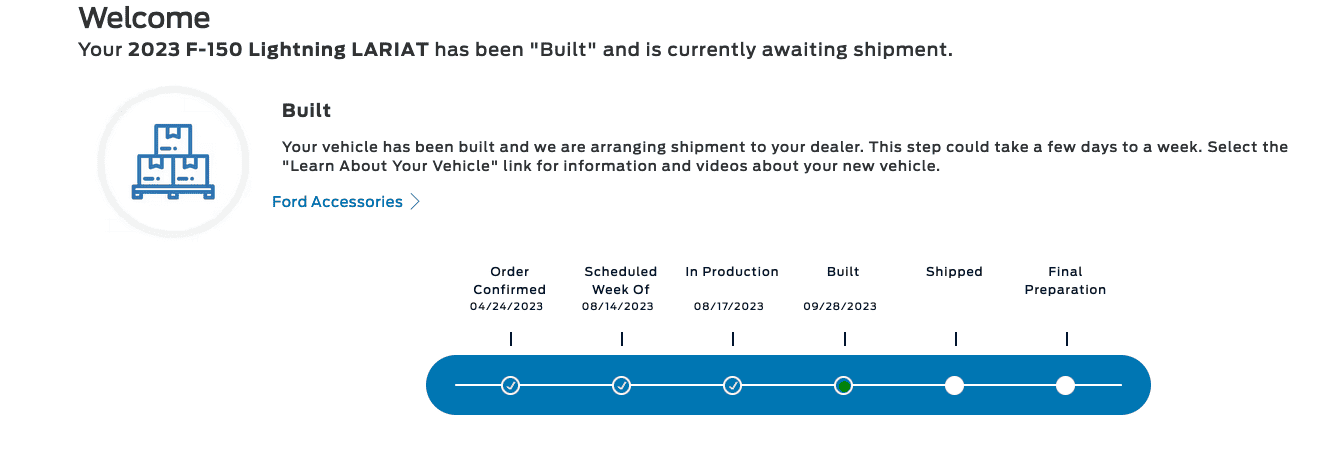1336x450 pixels.
Task: Click the Final Preparation step label
Action: coord(1065,280)
